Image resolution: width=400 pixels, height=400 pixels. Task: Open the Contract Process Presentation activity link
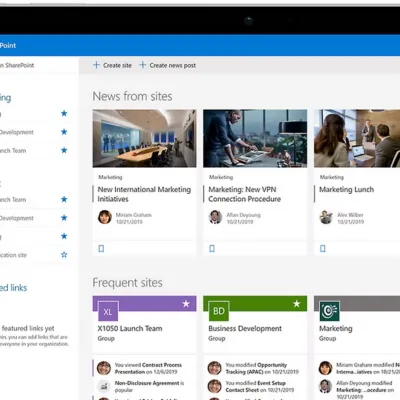148,368
